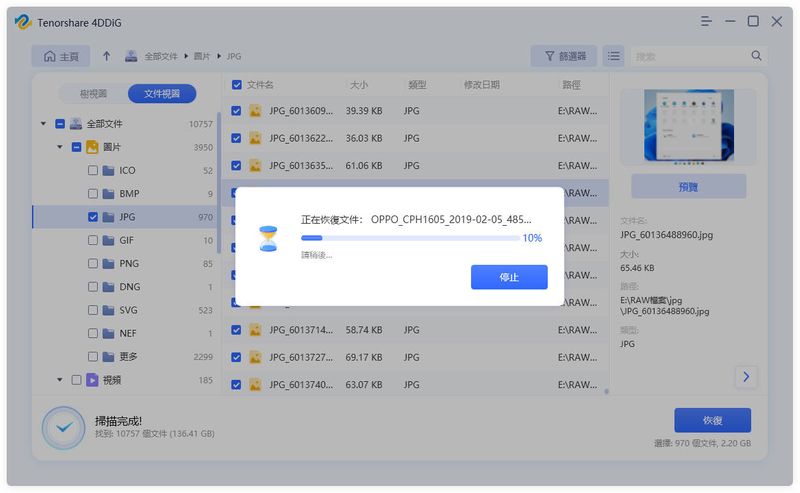Image resolution: width=800 pixels, height=493 pixels.
Task: Uncheck the JPG_6013635 file checkbox
Action: [x=236, y=165]
